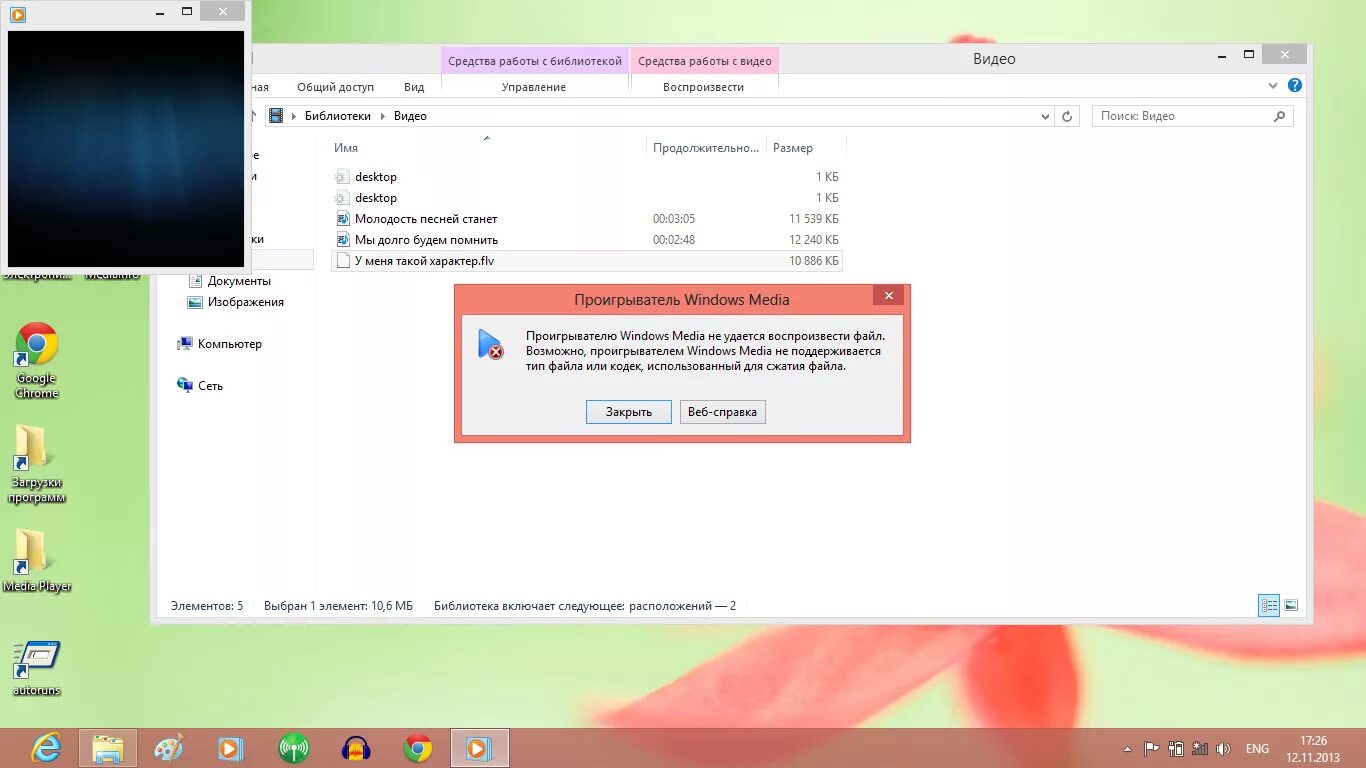Switch Explorer to details view
1366x768 pixels.
tap(1269, 605)
